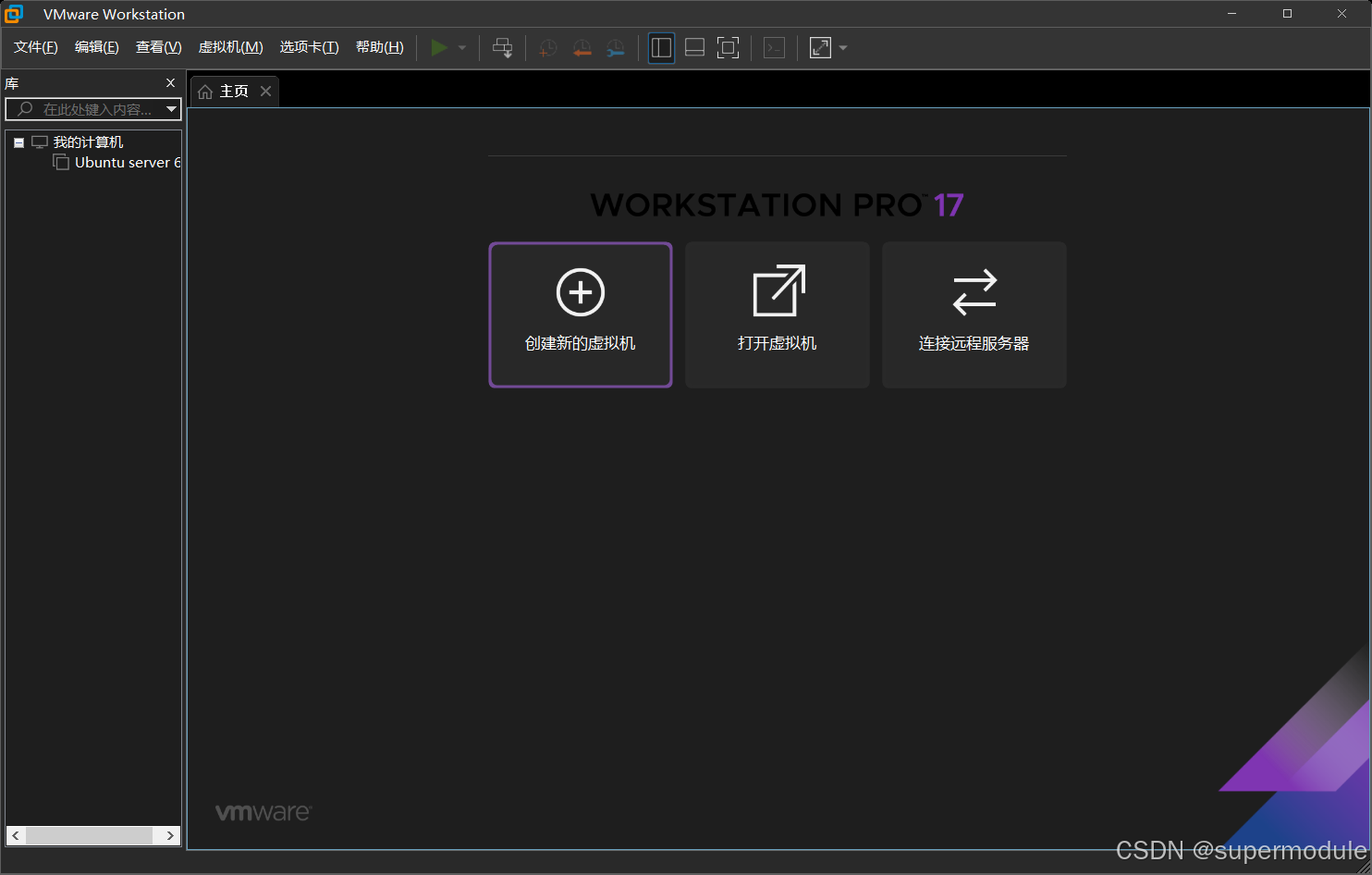1372x875 pixels.
Task: Open the snapshot manager icon
Action: pos(615,48)
